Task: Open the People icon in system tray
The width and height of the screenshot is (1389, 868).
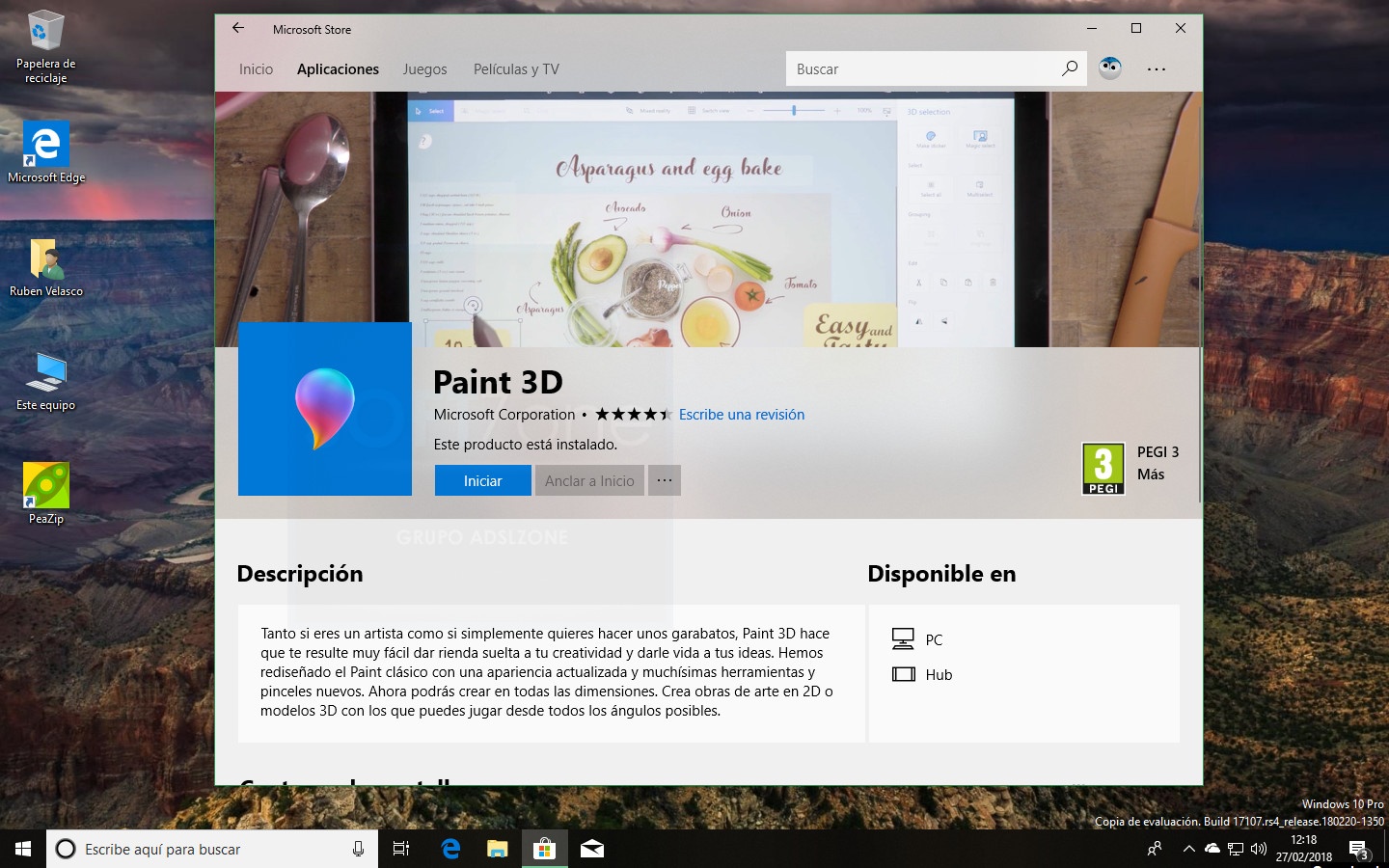Action: (1155, 849)
